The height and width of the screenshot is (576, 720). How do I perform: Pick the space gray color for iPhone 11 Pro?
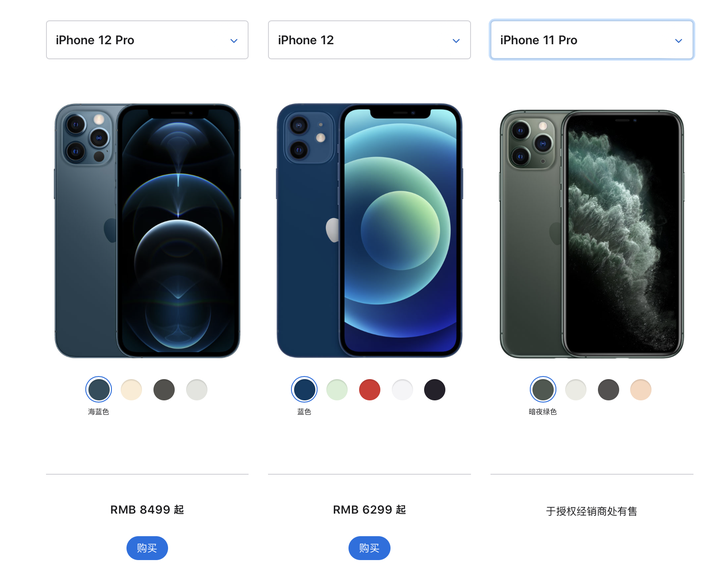[x=608, y=390]
